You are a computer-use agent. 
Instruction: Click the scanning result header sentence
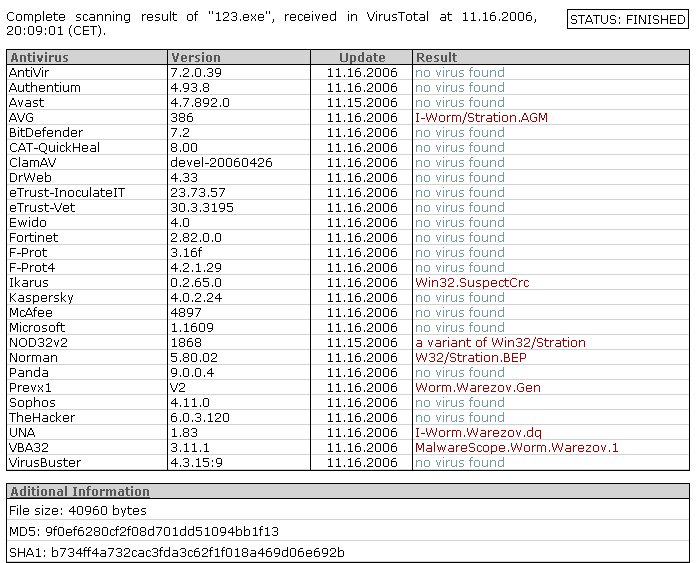point(272,24)
